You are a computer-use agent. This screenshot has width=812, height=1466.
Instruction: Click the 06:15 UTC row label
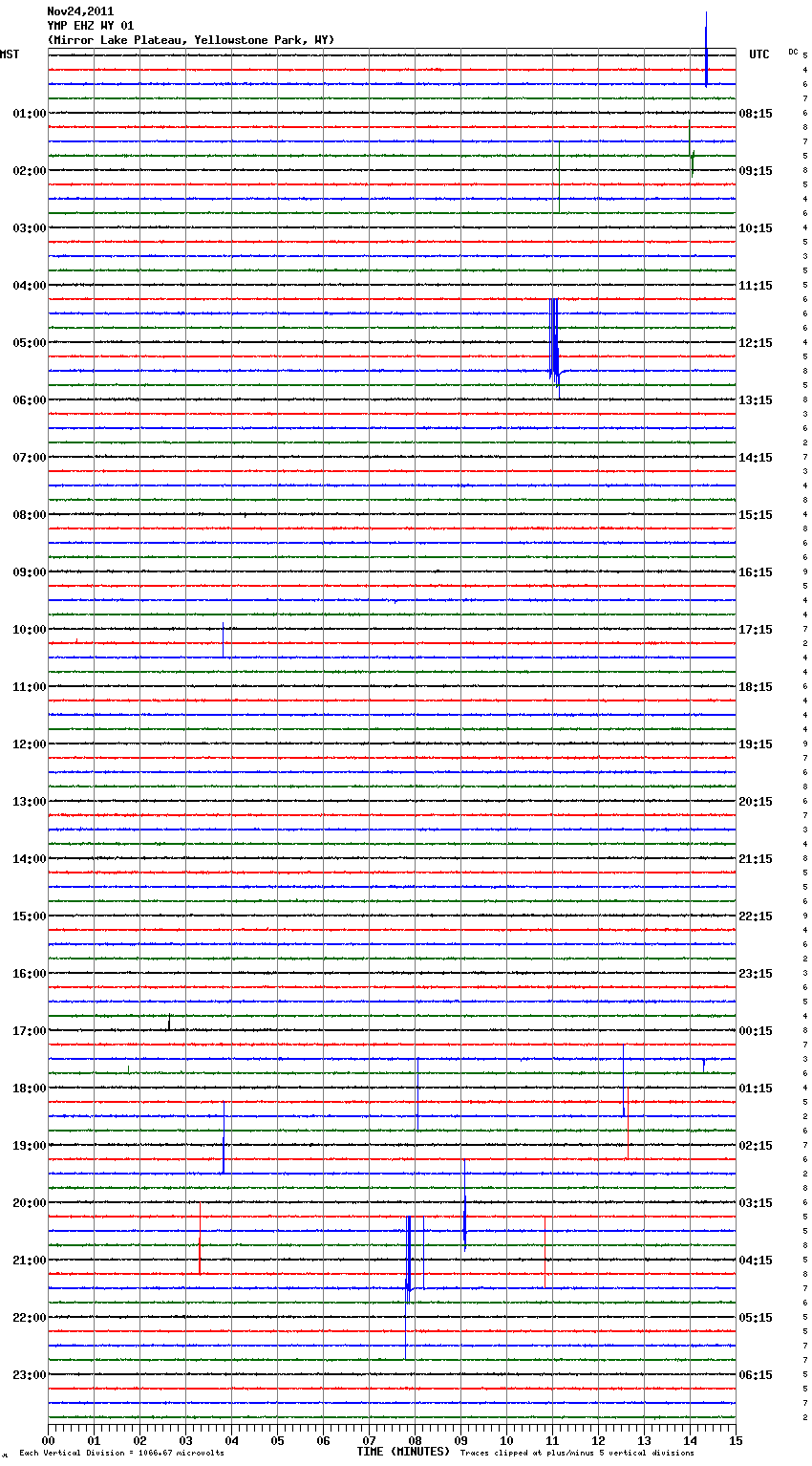(x=756, y=1375)
